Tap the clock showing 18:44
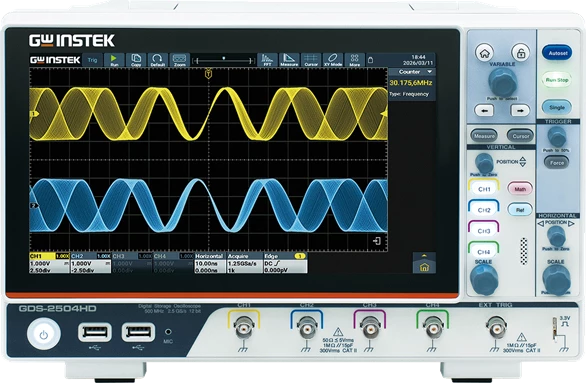Screen dimensions: 586x383 point(418,57)
